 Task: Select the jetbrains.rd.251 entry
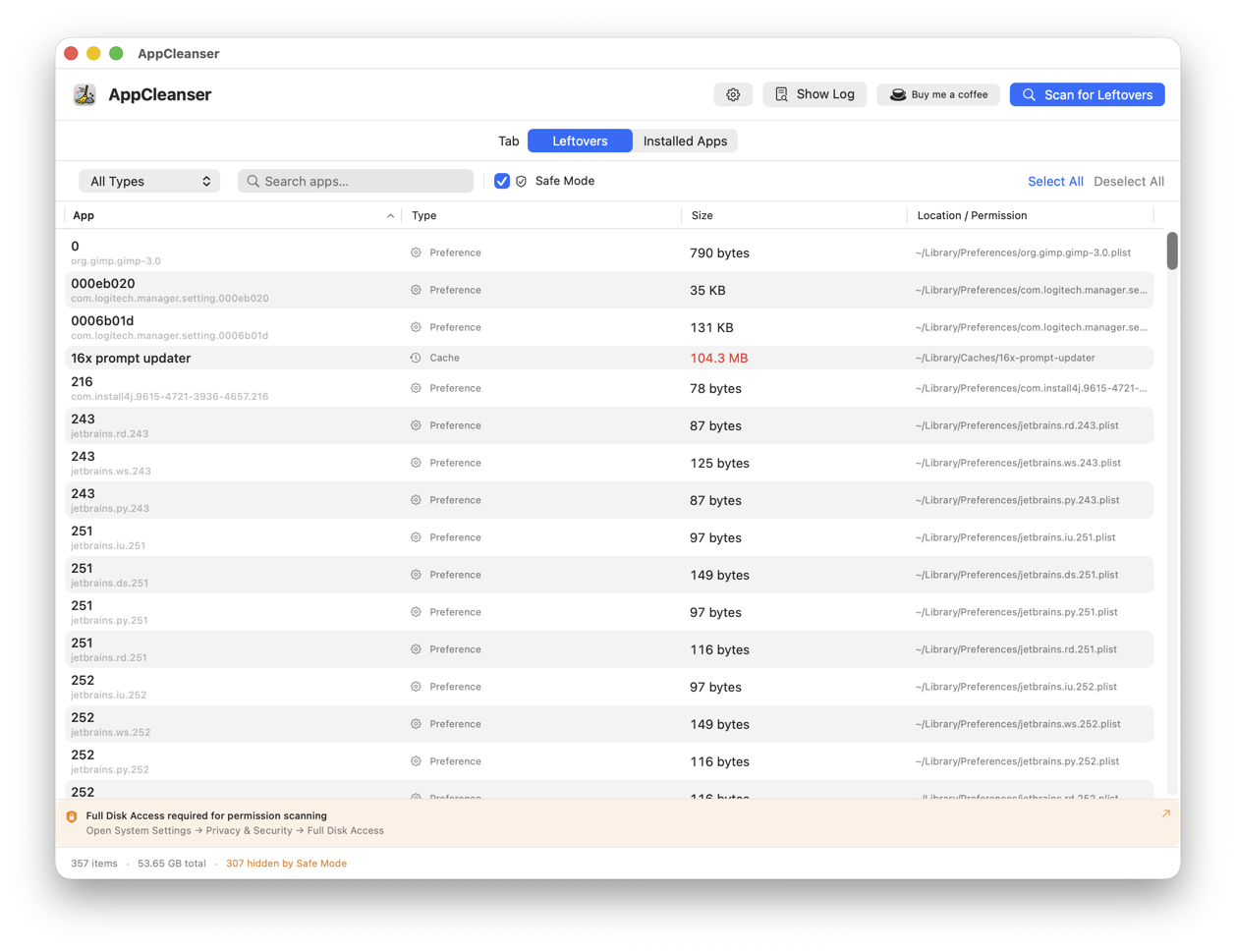tap(609, 649)
